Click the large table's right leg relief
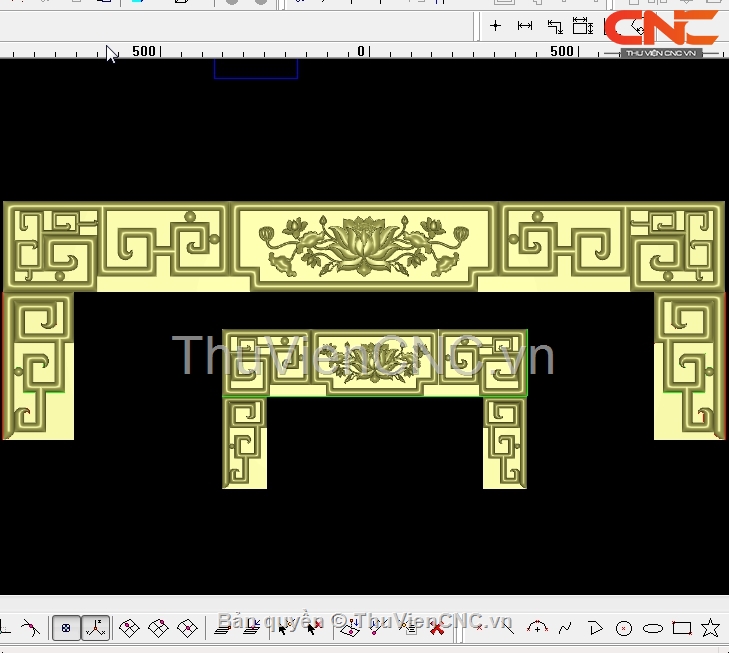Image resolution: width=729 pixels, height=653 pixels. point(690,365)
